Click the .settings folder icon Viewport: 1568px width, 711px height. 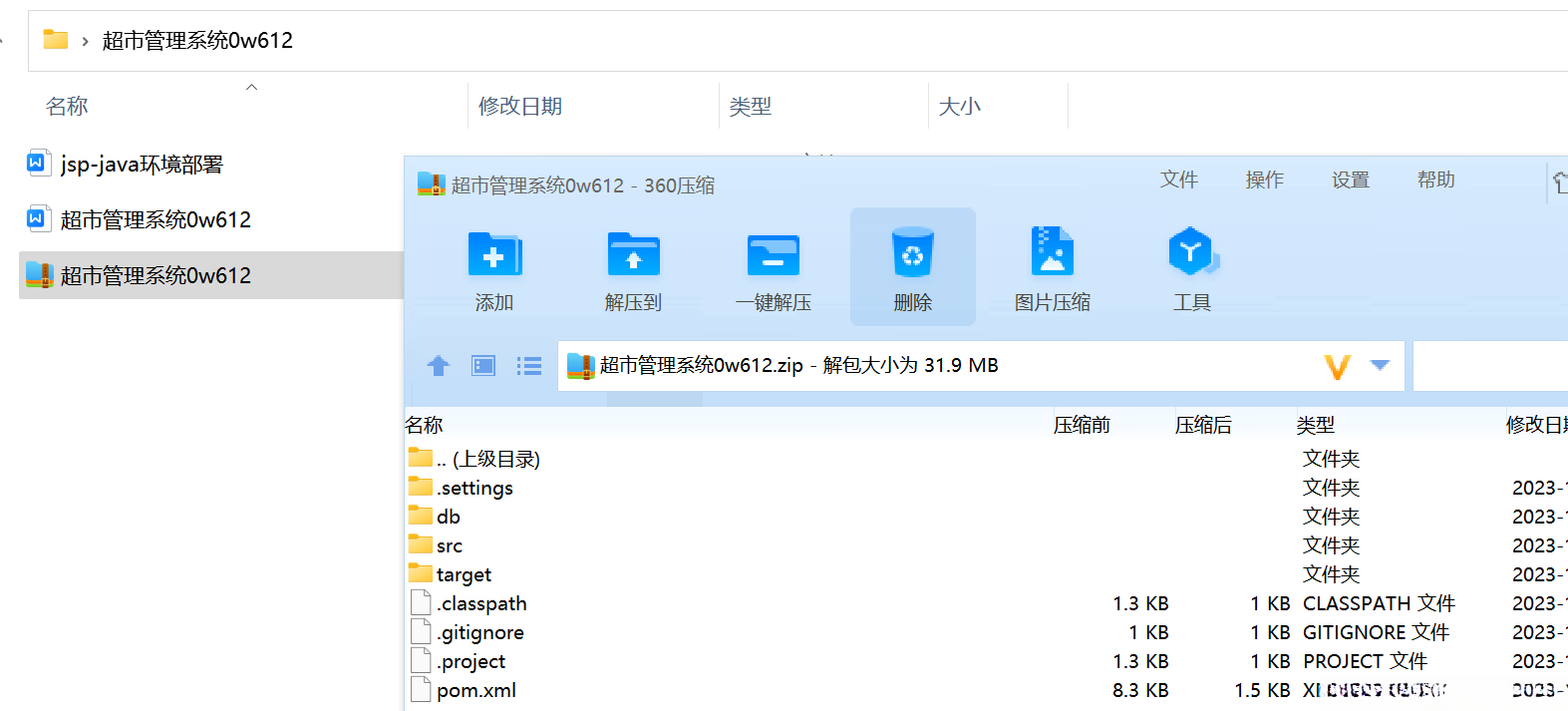tap(421, 487)
